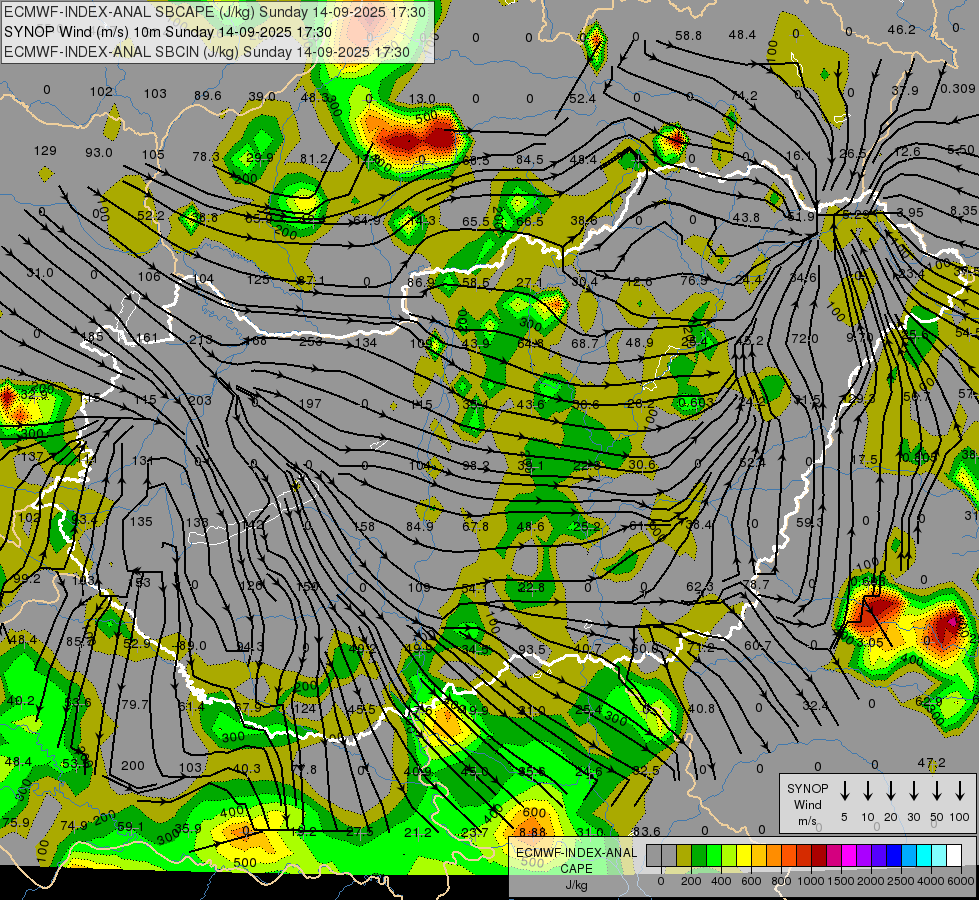Click the map value 0.309
The height and width of the screenshot is (900, 979).
[x=958, y=89]
